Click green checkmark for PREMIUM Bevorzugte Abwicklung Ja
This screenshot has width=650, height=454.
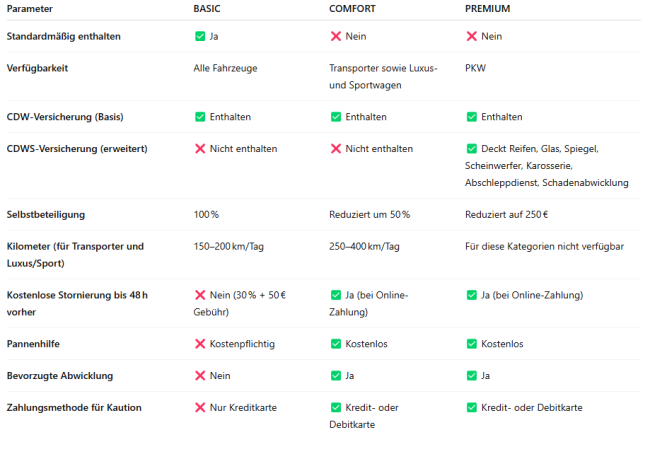(471, 376)
